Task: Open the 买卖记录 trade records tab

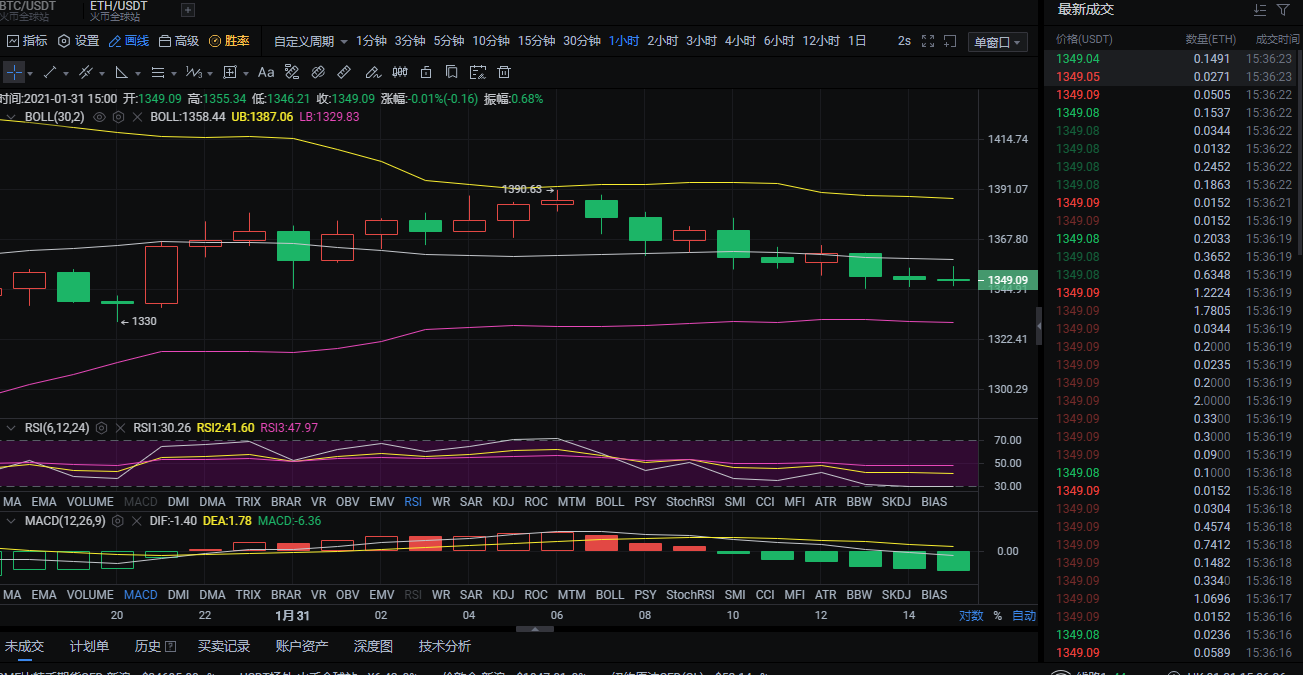Action: tap(224, 646)
